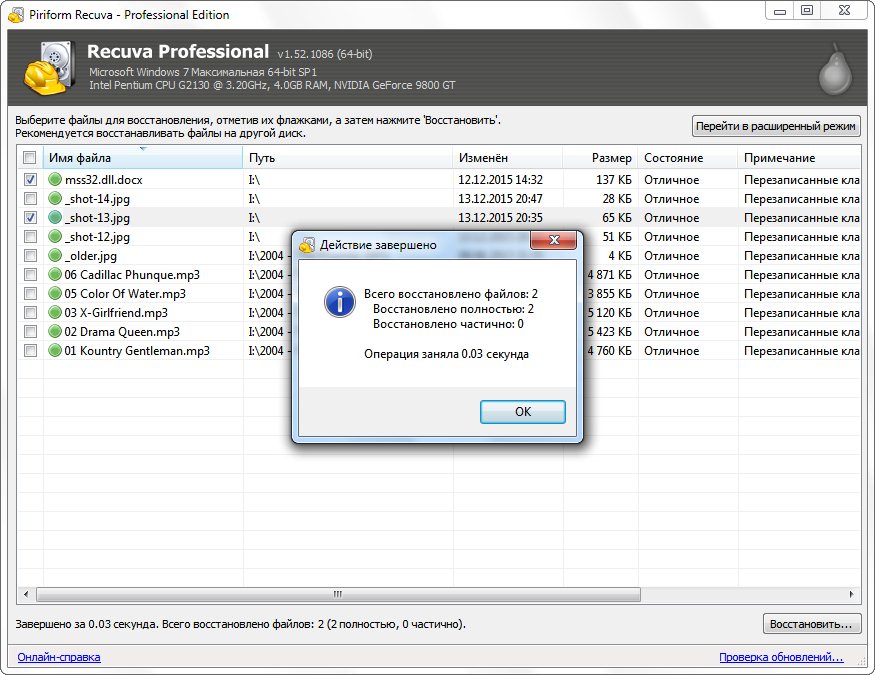The image size is (875, 675).
Task: Check the 03 X-Girlfriend.mp3 checkbox
Action: (x=30, y=312)
